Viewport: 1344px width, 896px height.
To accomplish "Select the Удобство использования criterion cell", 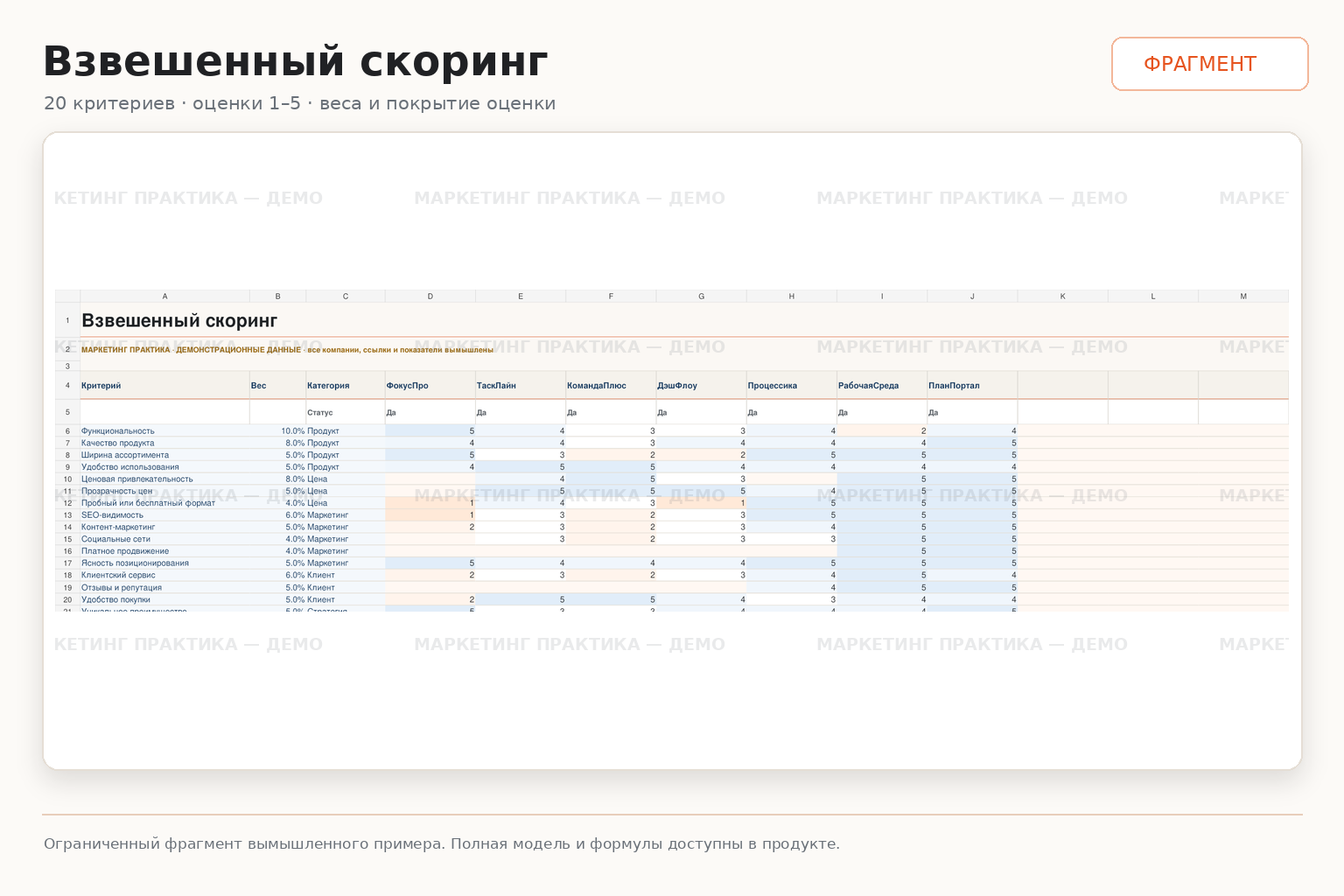I will pos(164,467).
